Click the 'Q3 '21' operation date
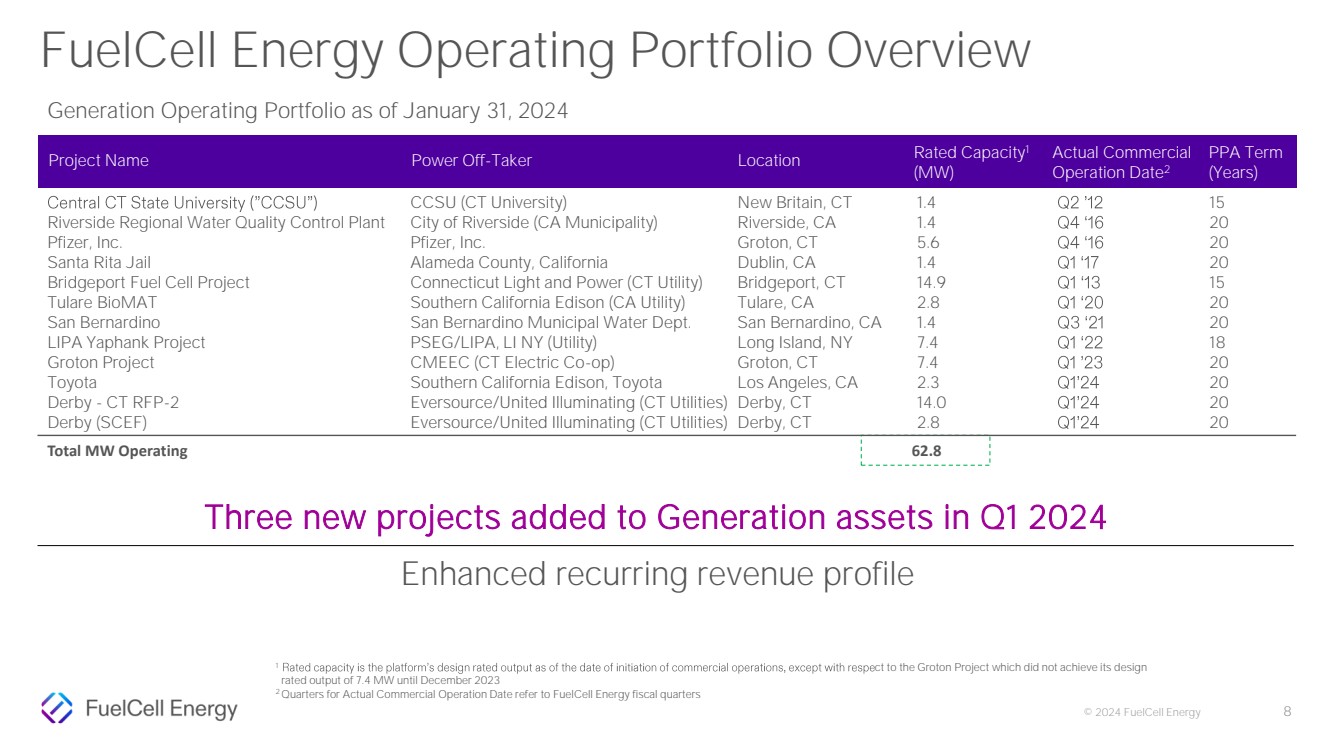Image resolution: width=1333 pixels, height=749 pixels. pyautogui.click(x=1081, y=323)
